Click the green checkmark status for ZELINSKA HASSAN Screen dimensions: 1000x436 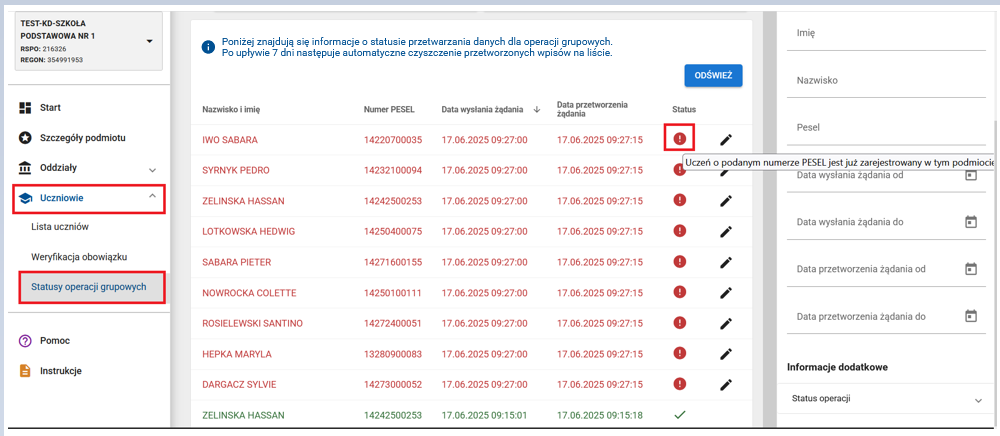click(x=680, y=414)
